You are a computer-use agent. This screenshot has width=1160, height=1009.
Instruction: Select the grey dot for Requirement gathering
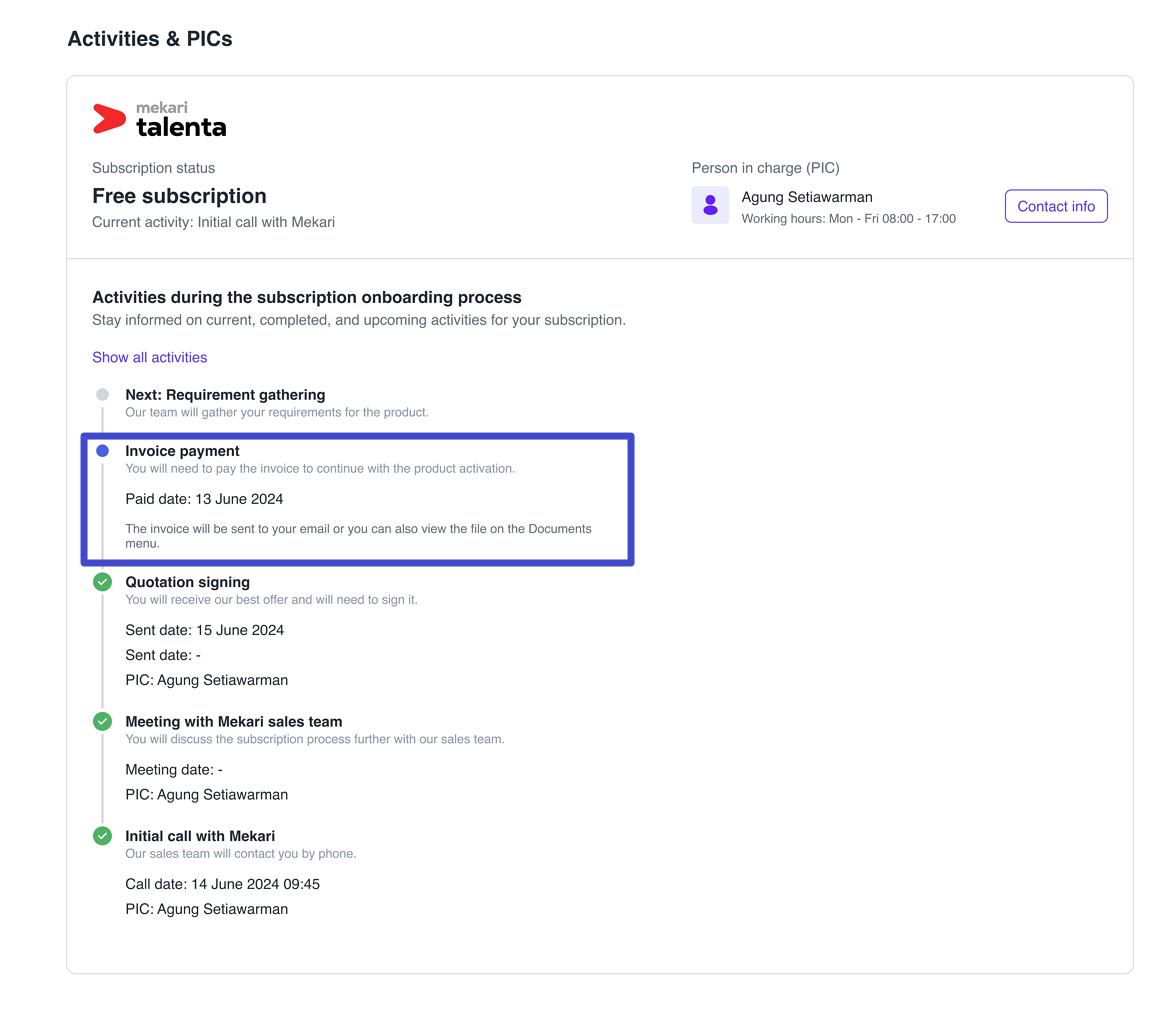click(103, 394)
